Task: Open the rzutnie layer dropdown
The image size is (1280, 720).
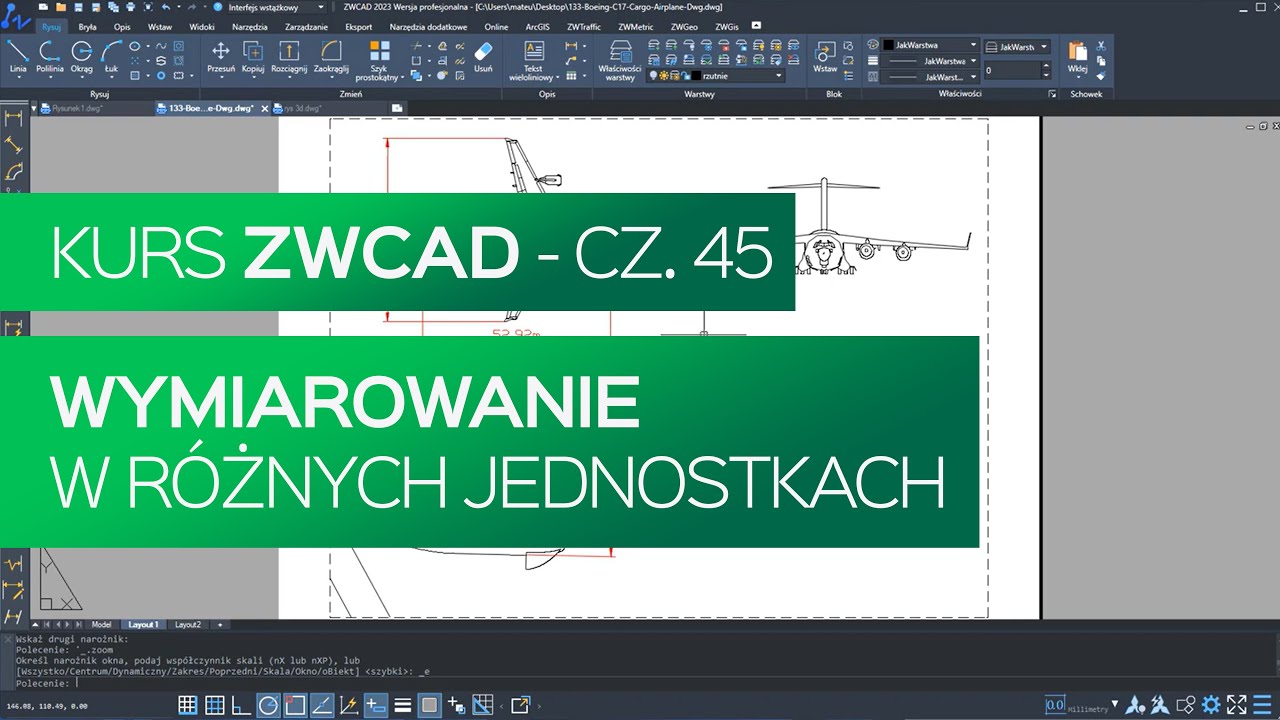Action: point(716,76)
